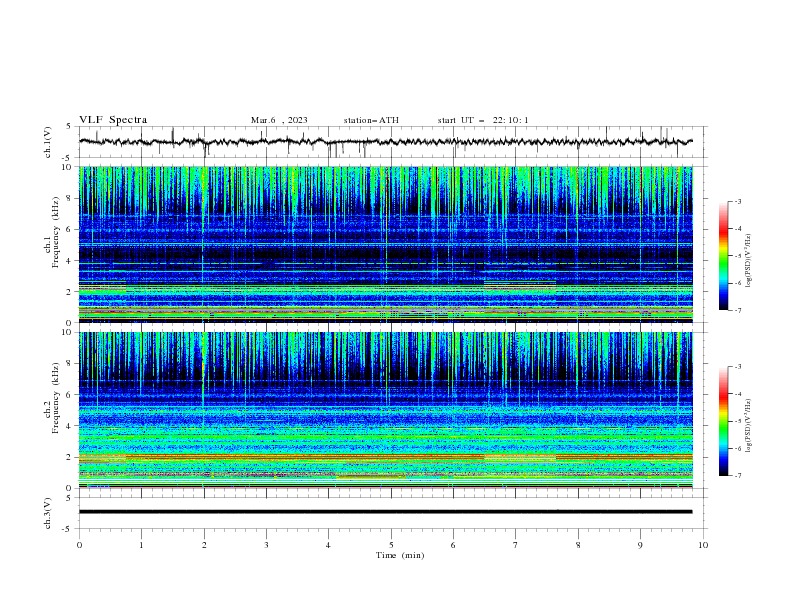Image resolution: width=792 pixels, height=612 pixels.
Task: Click the 'start UT = 22:10:1' text
Action: click(x=483, y=120)
